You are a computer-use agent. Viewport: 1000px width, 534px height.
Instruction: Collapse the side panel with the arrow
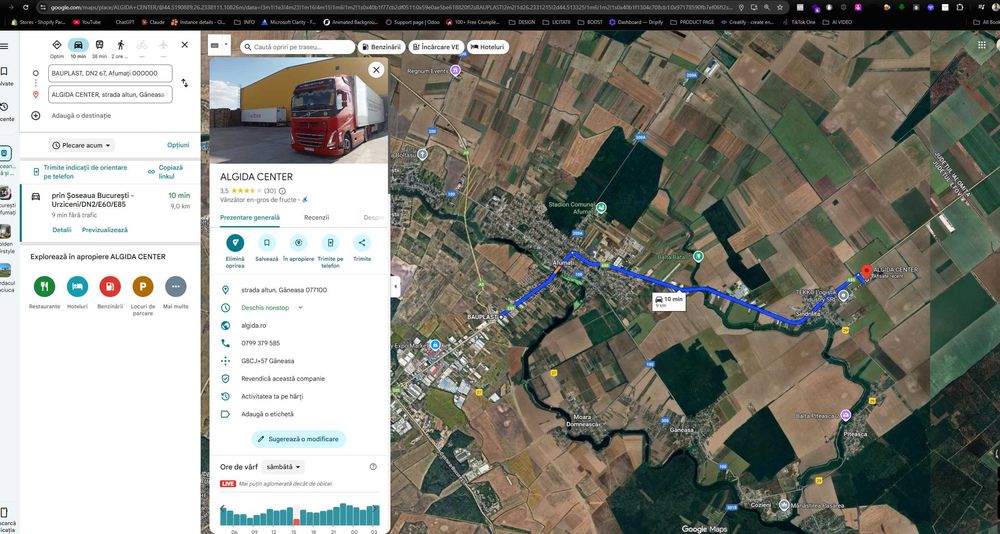[395, 286]
